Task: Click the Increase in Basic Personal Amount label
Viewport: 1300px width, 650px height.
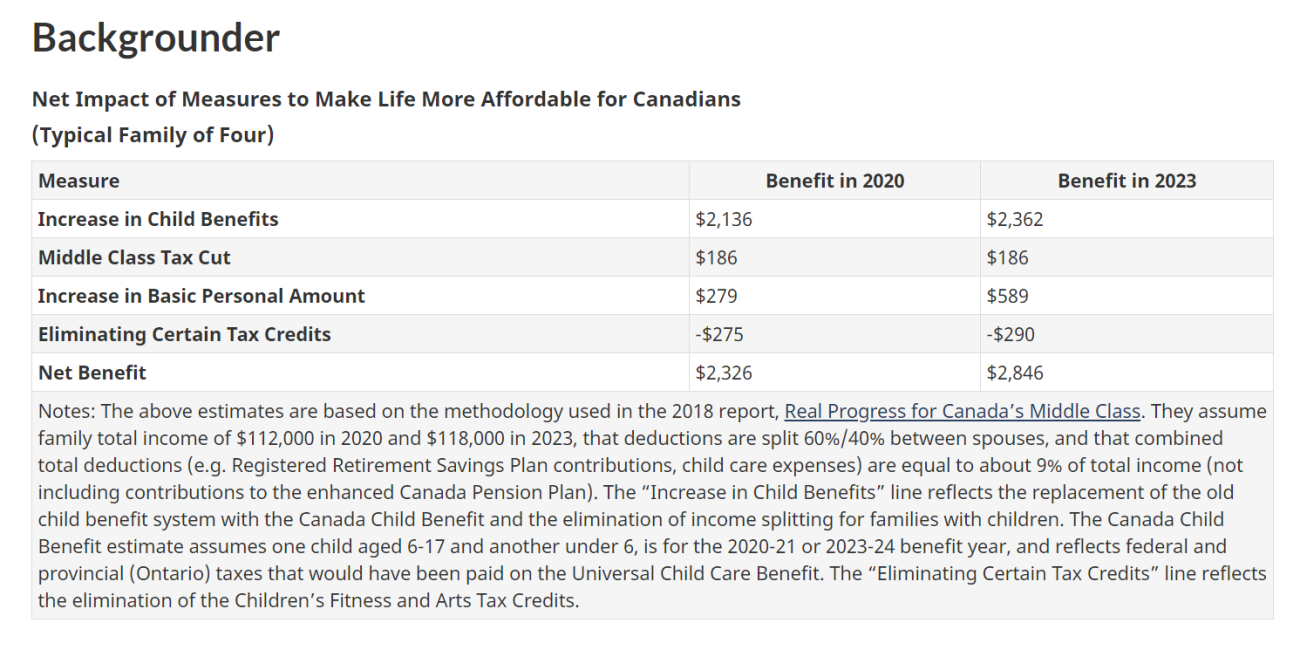Action: tap(201, 296)
